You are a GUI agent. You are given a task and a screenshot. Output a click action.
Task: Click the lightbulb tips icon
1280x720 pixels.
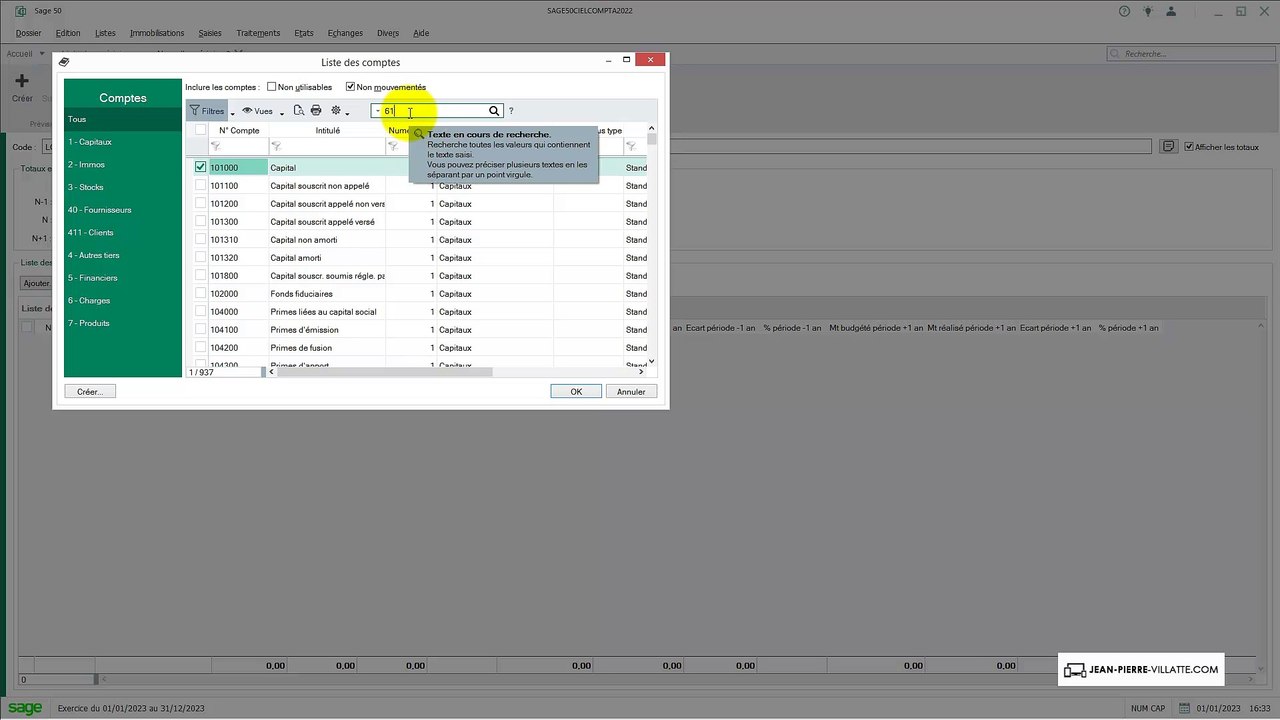pos(1148,11)
